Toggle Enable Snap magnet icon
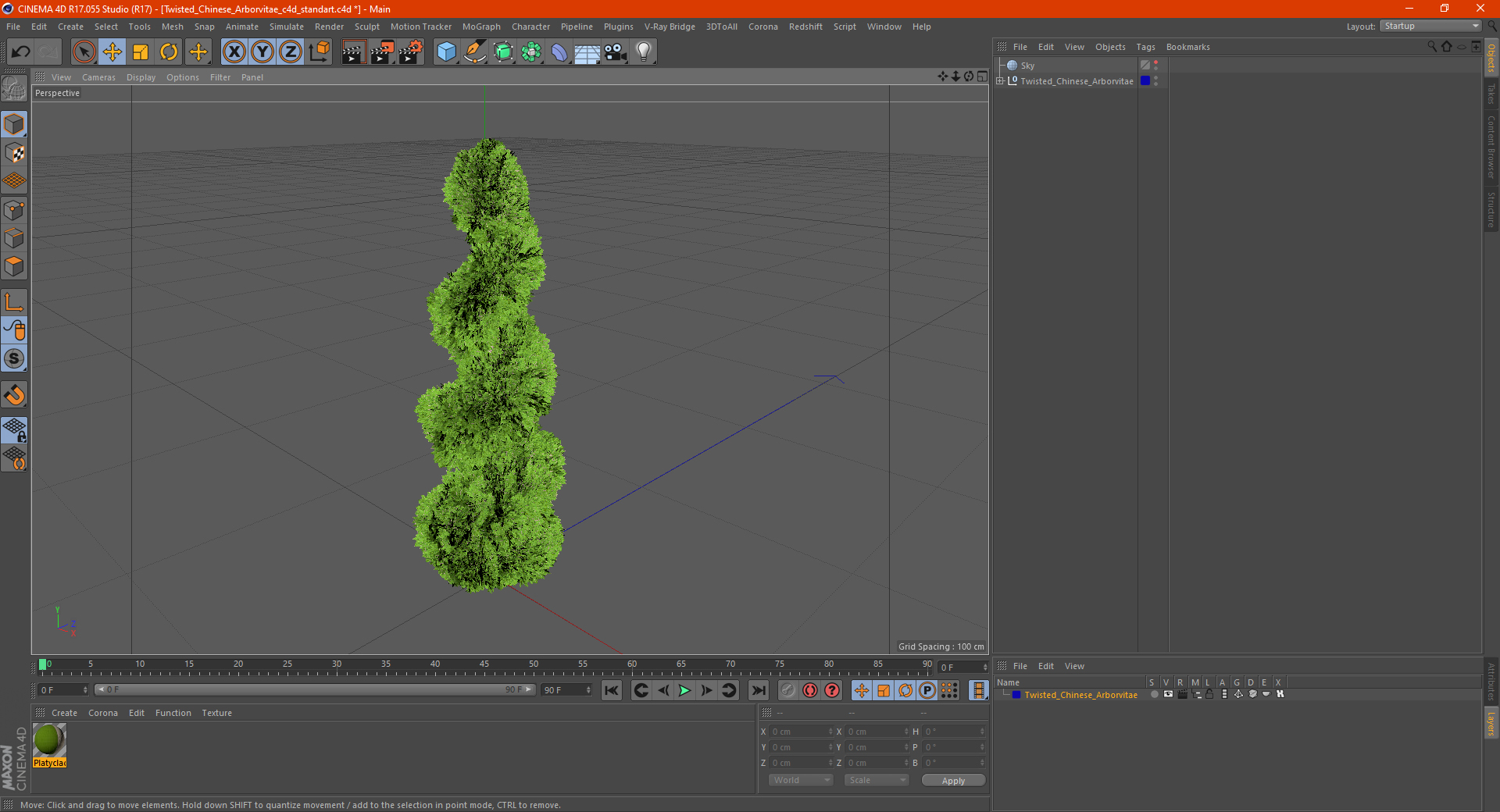This screenshot has height=812, width=1500. click(14, 395)
